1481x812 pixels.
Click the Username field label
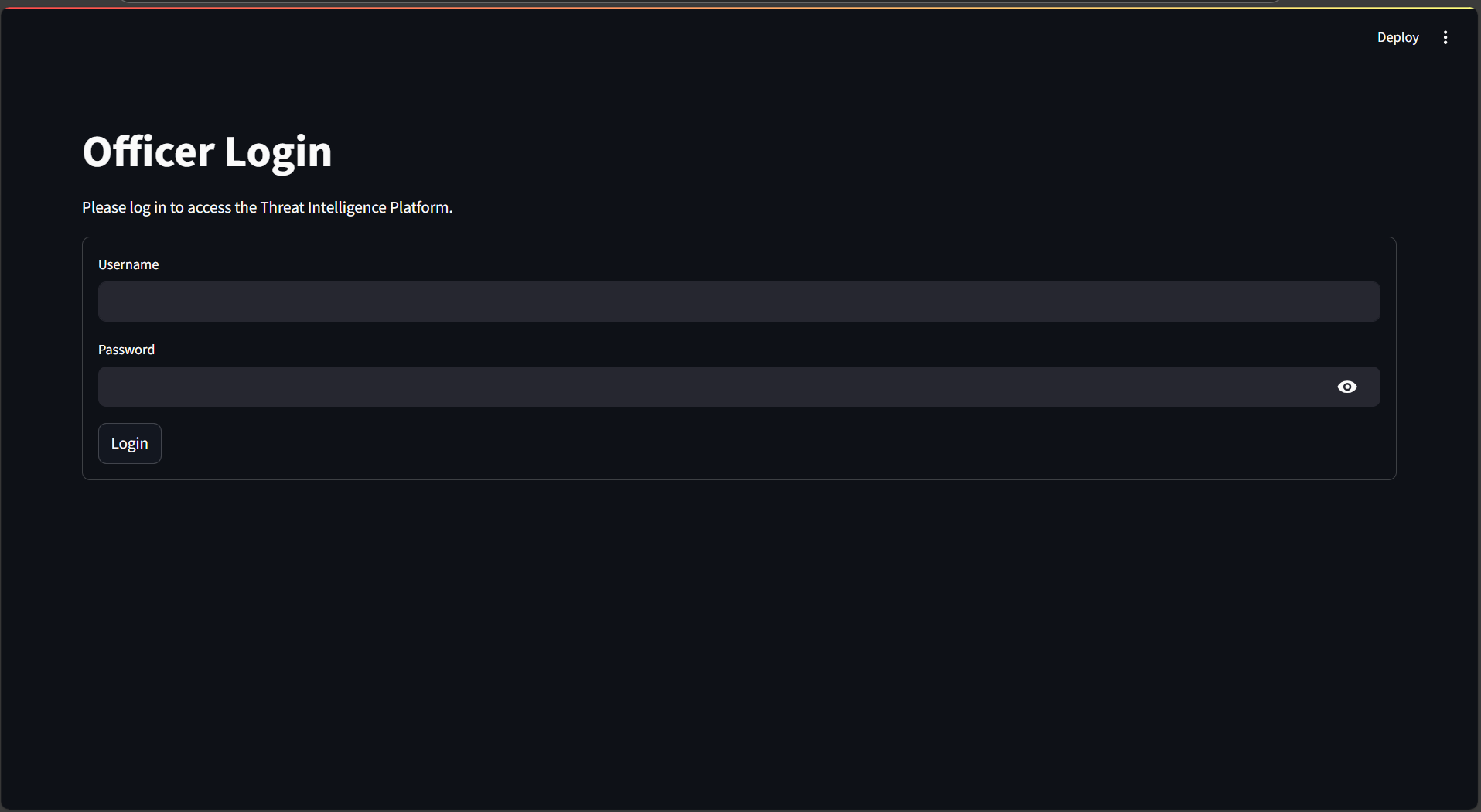pyautogui.click(x=128, y=264)
